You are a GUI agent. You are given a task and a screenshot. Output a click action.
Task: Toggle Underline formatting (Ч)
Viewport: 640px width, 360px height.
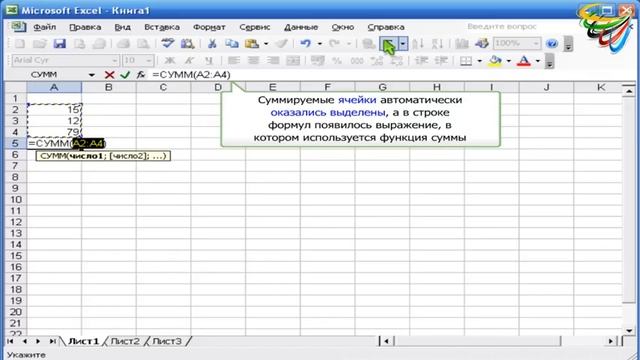tap(209, 61)
